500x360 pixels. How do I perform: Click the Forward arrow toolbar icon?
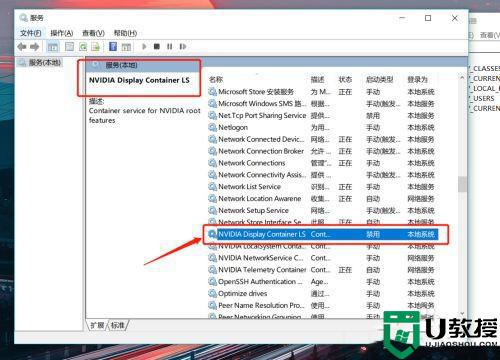click(35, 47)
